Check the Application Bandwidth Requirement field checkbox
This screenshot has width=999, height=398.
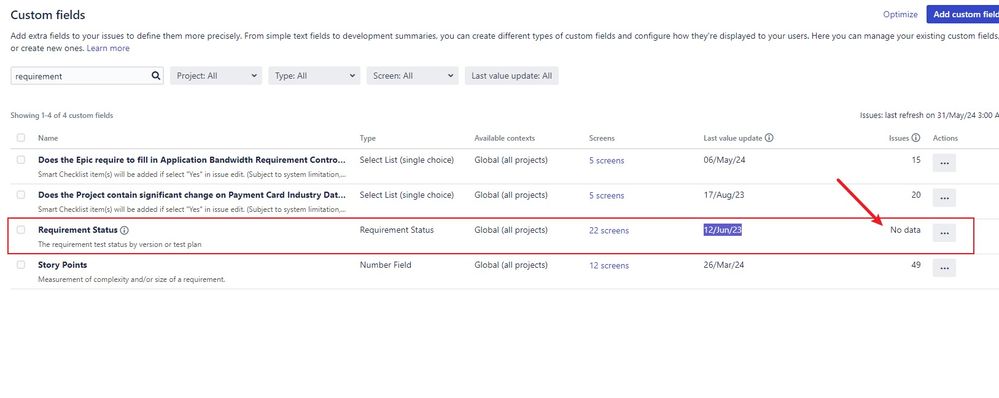21,160
